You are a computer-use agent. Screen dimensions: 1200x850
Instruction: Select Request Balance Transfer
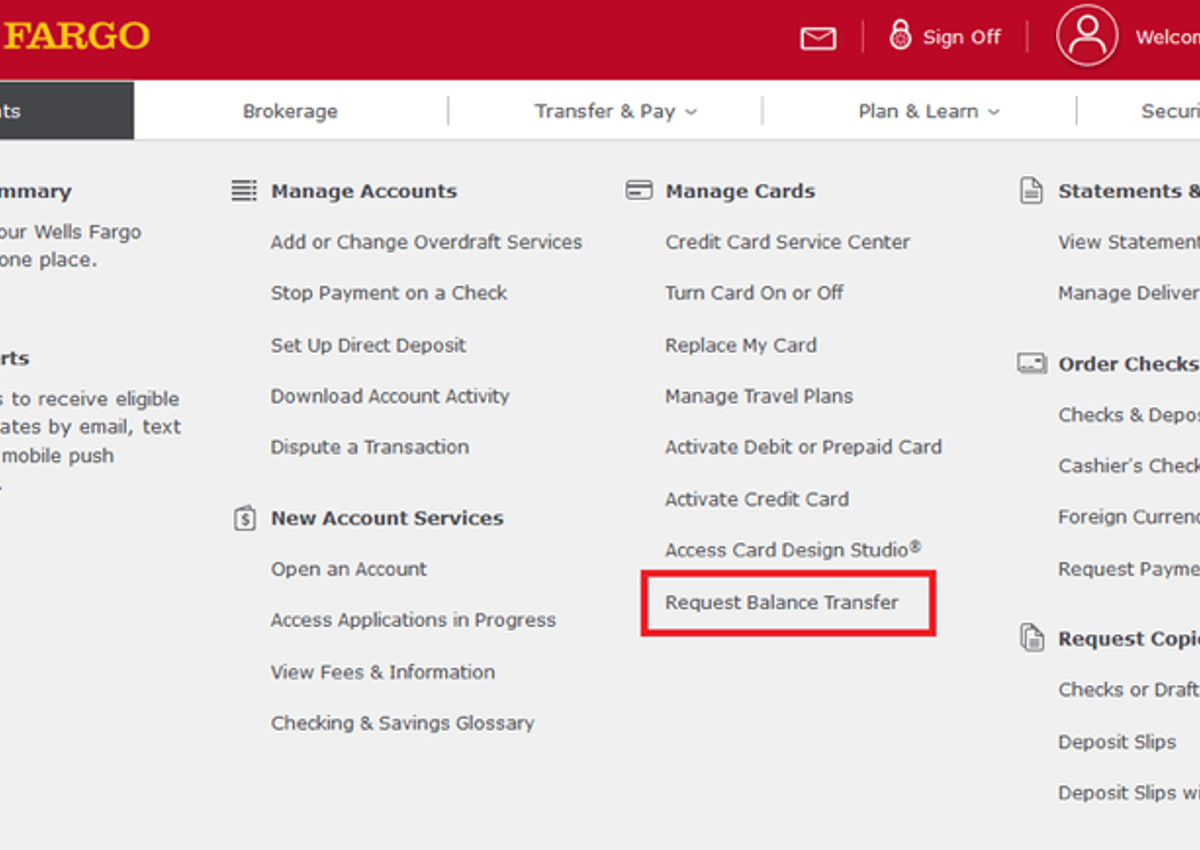pyautogui.click(x=782, y=602)
